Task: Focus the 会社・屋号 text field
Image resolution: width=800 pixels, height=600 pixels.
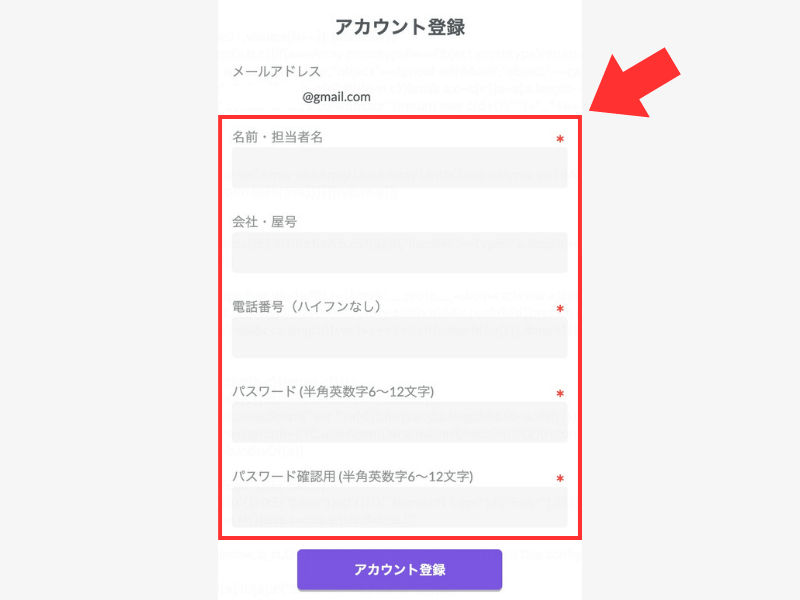Action: pos(399,253)
